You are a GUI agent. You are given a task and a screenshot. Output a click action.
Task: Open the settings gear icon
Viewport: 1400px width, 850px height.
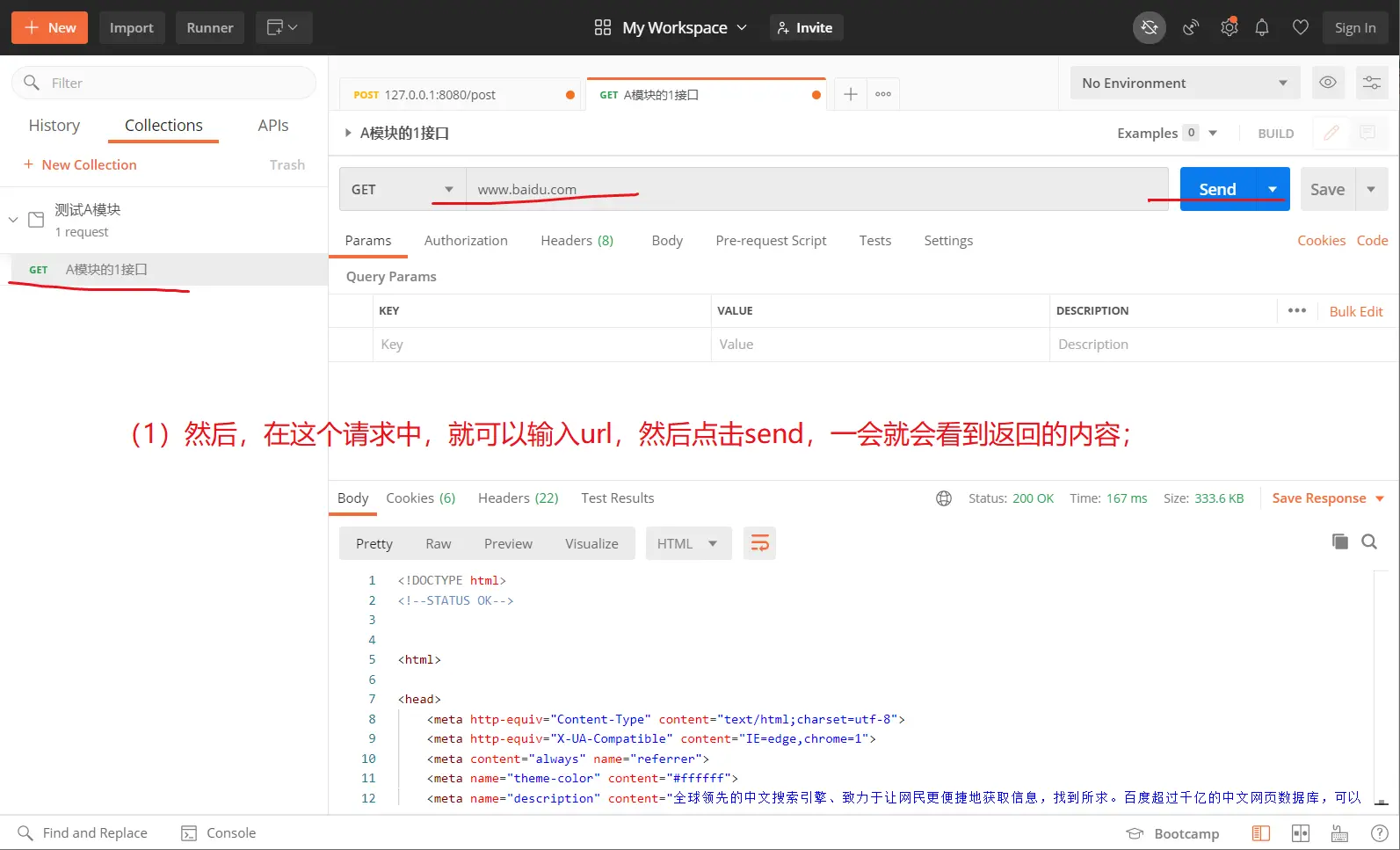pyautogui.click(x=1229, y=28)
